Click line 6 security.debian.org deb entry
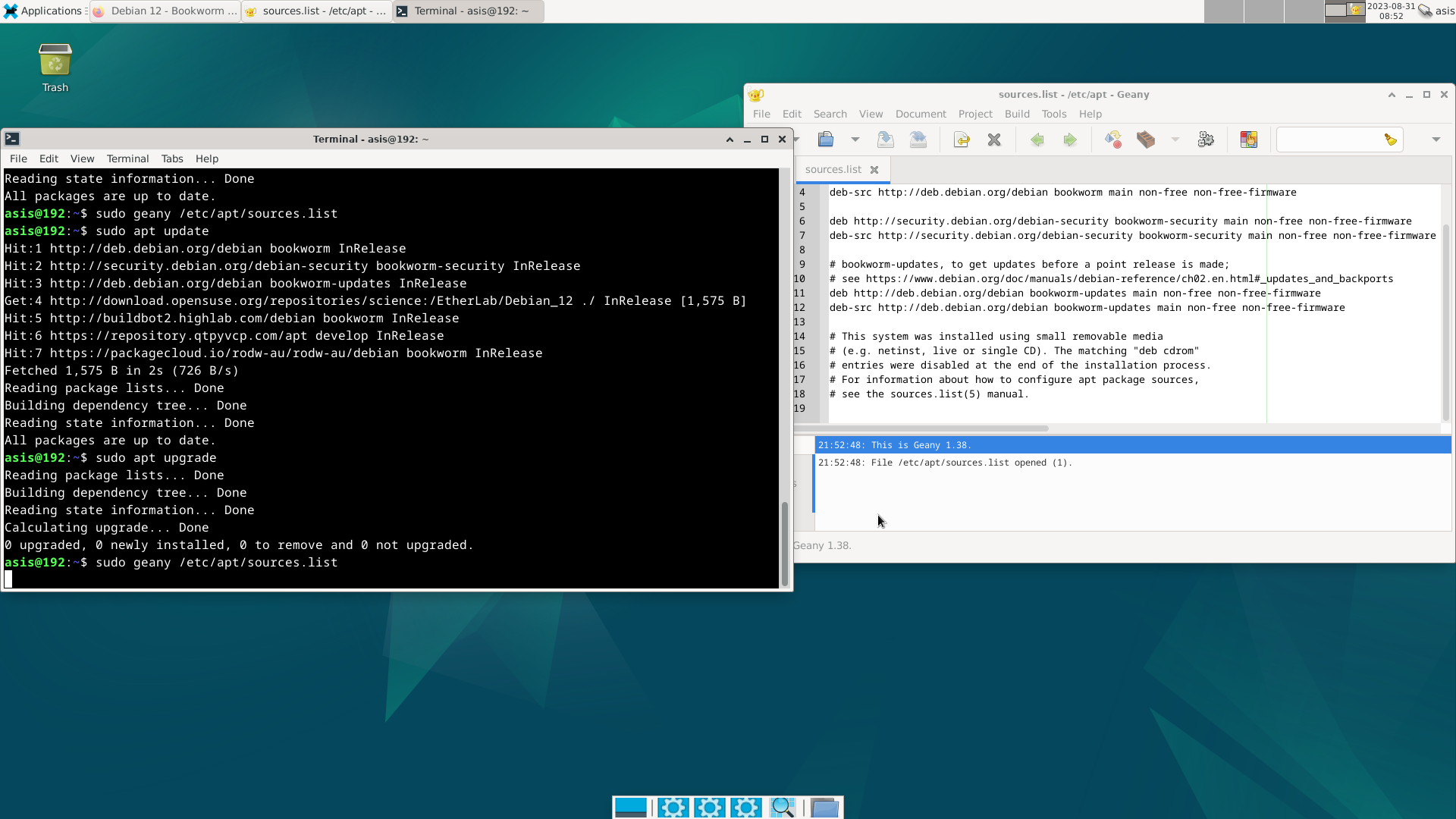Viewport: 1456px width, 819px height. click(1120, 221)
